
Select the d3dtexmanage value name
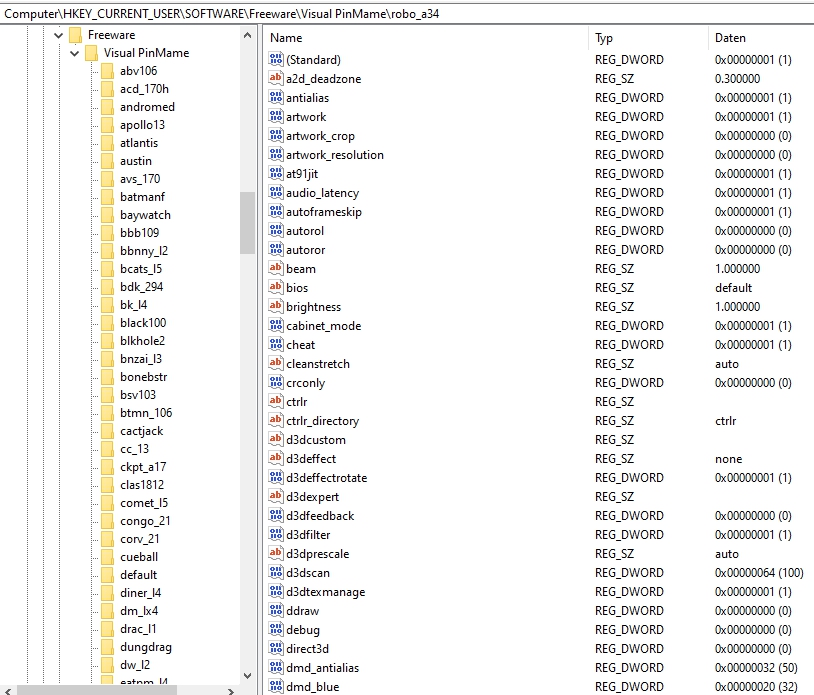(325, 592)
